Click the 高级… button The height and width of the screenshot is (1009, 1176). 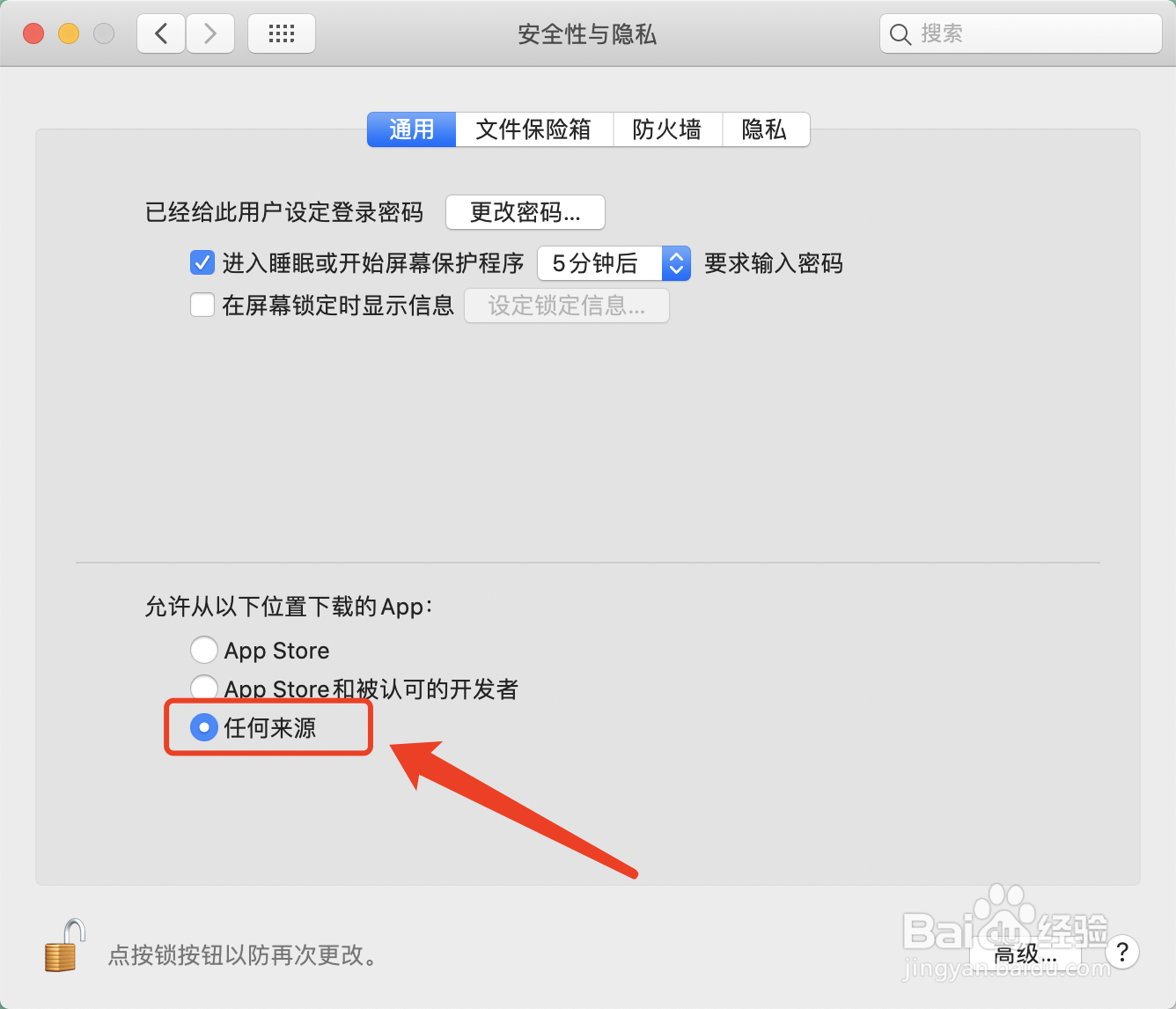(1025, 954)
